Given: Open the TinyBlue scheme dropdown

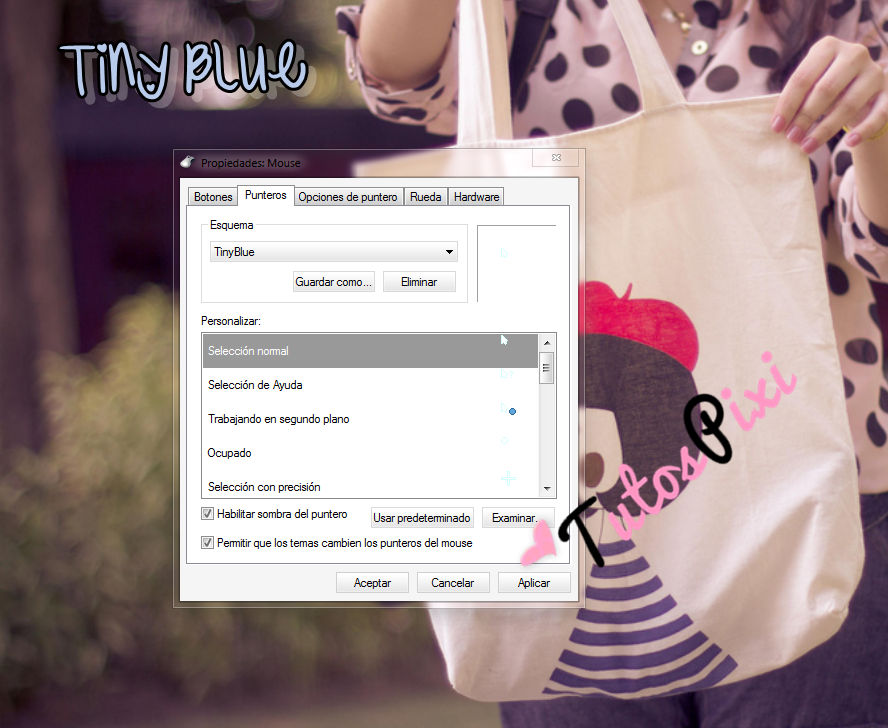Looking at the screenshot, I should [334, 252].
